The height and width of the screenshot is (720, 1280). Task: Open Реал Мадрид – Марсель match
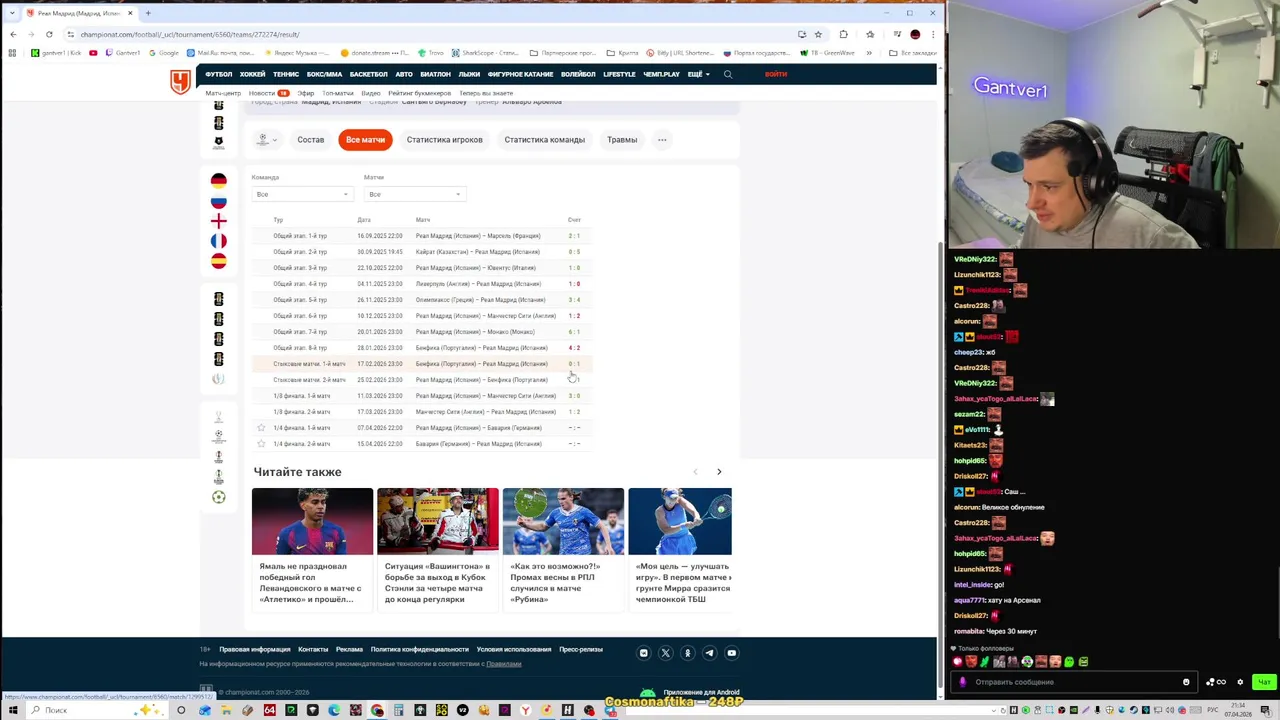click(478, 236)
